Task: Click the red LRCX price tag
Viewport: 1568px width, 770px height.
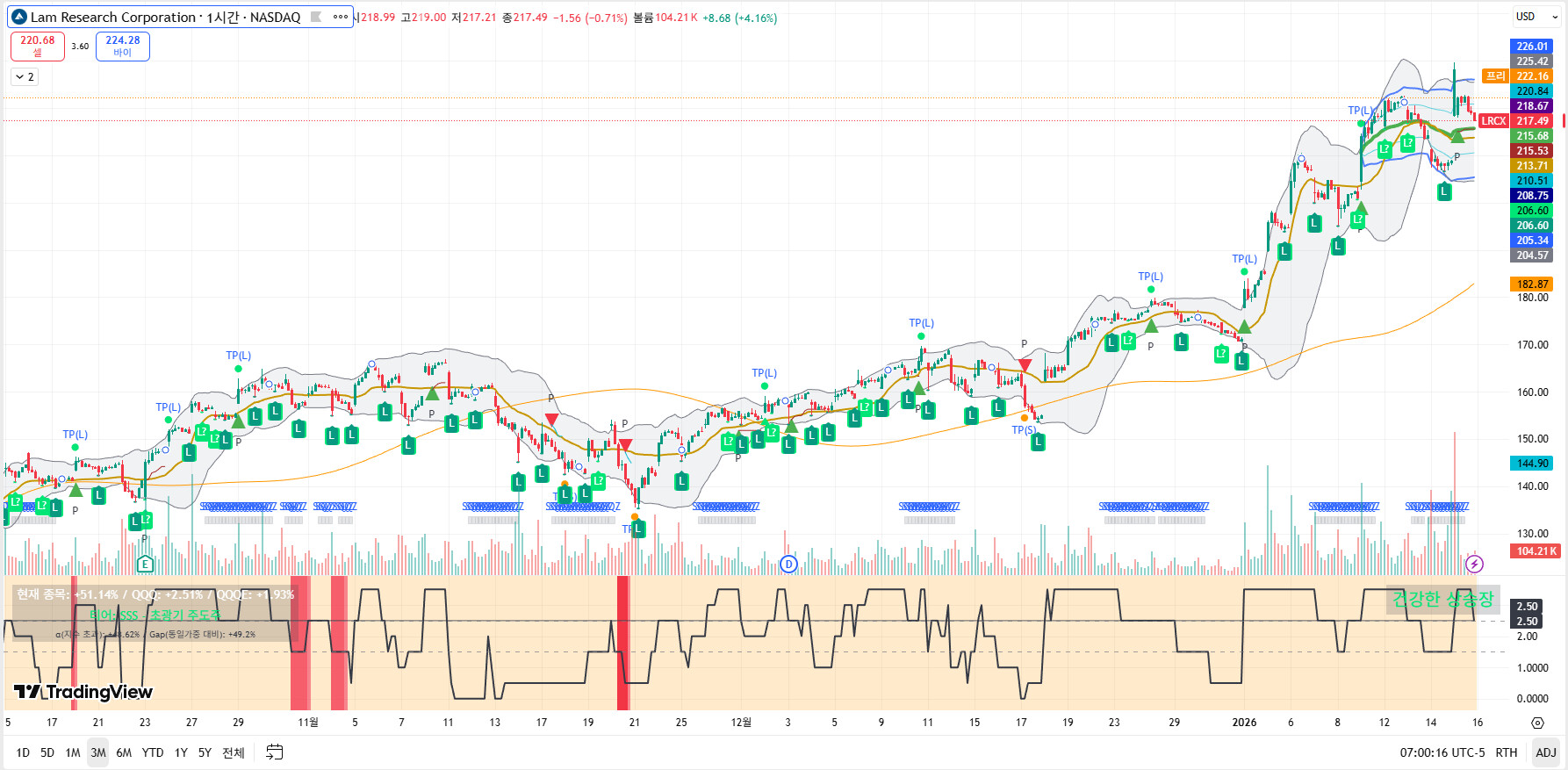Action: tap(1493, 121)
